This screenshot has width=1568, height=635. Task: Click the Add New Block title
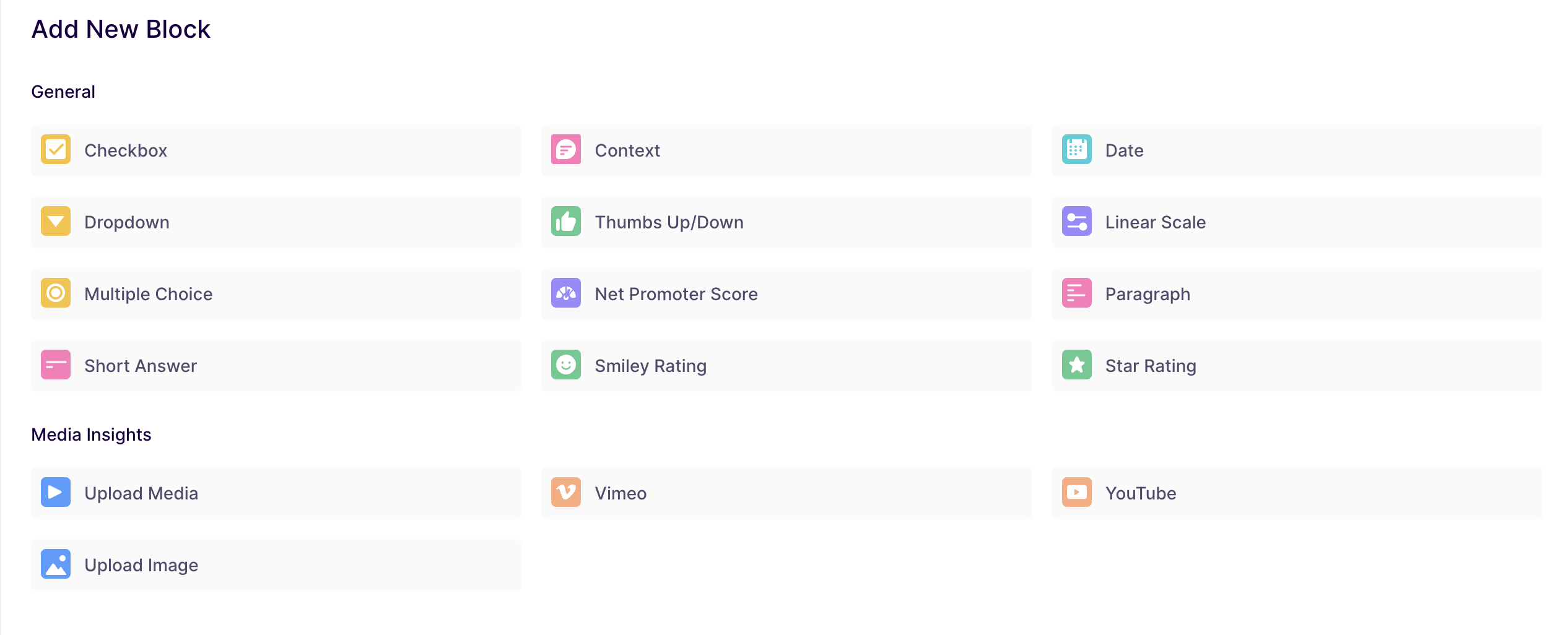pyautogui.click(x=121, y=28)
